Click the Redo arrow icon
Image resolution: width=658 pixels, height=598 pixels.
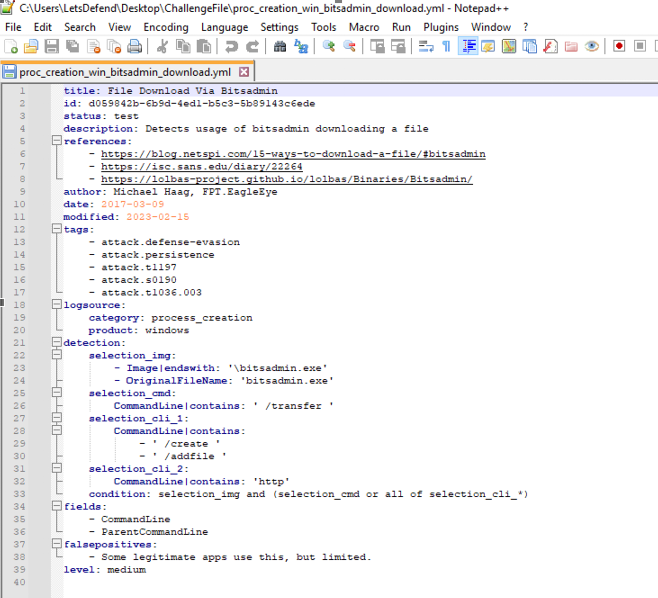(x=252, y=46)
